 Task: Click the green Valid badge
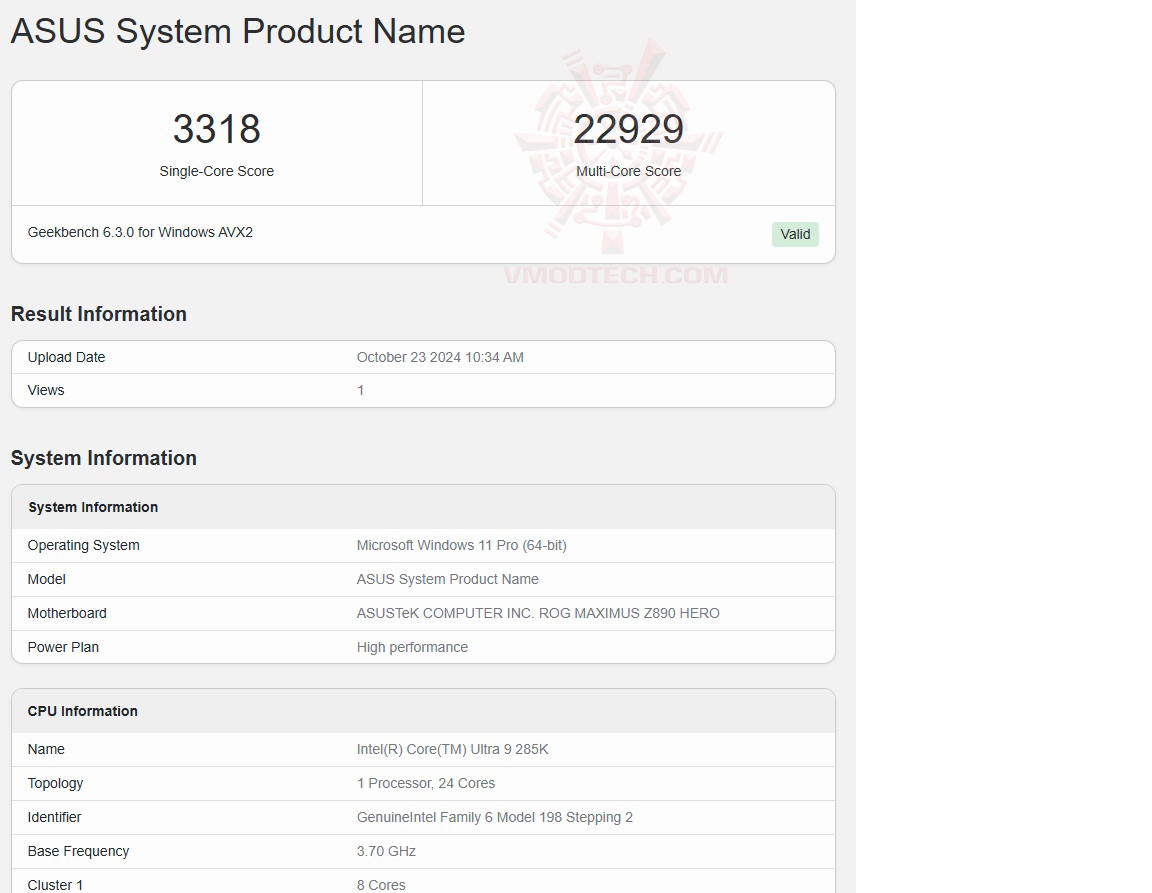(795, 234)
